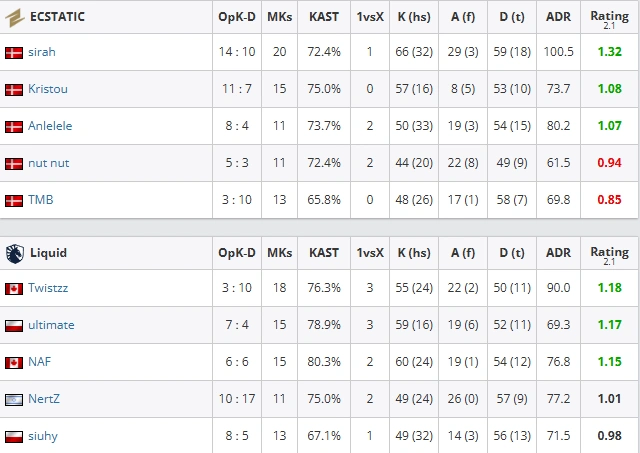This screenshot has width=640, height=453.
Task: Click the Liquid horse logo icon
Action: (15, 253)
